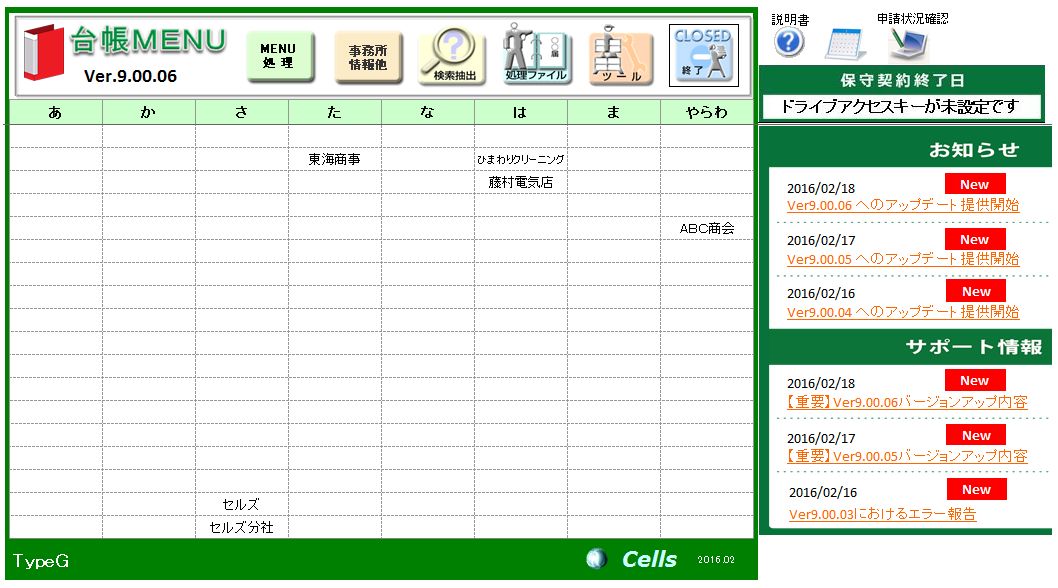Open link Ver9.00.06 へのアップデート提供開始
The height and width of the screenshot is (588, 1058).
(903, 205)
